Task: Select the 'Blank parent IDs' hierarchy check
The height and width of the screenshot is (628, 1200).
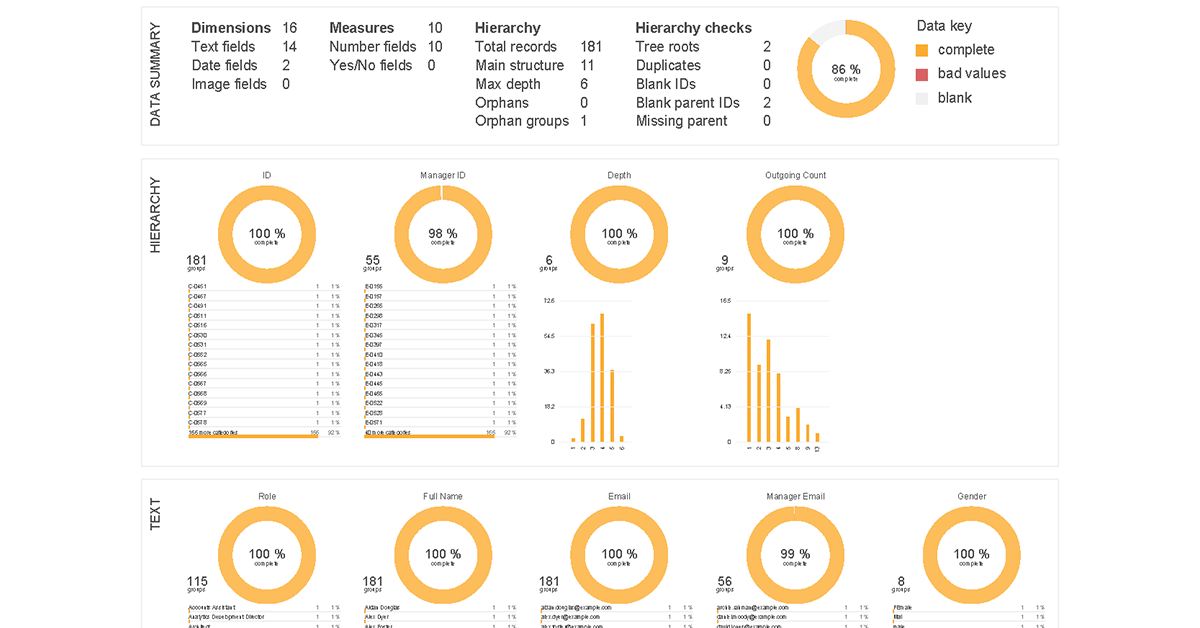Action: [688, 103]
